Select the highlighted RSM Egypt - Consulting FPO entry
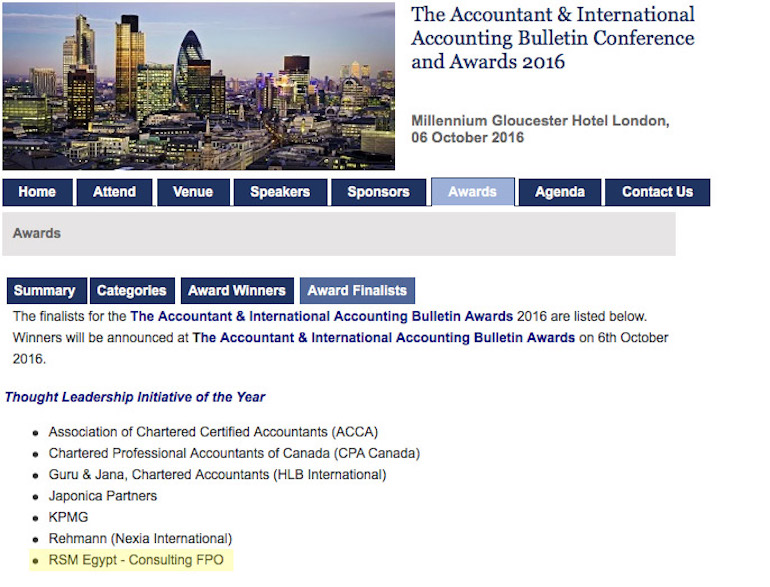 [136, 560]
